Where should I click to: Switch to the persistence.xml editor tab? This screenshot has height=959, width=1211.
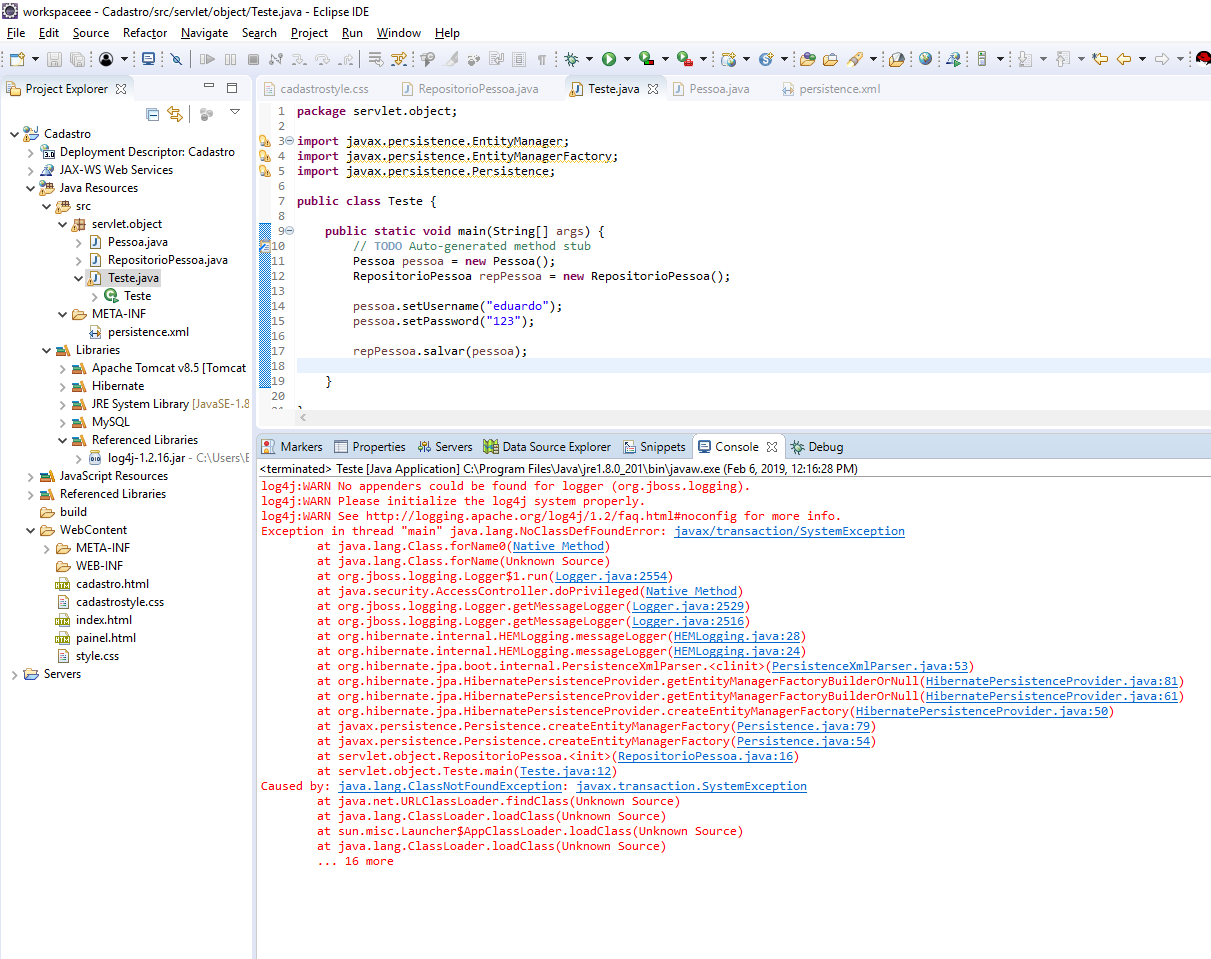830,89
